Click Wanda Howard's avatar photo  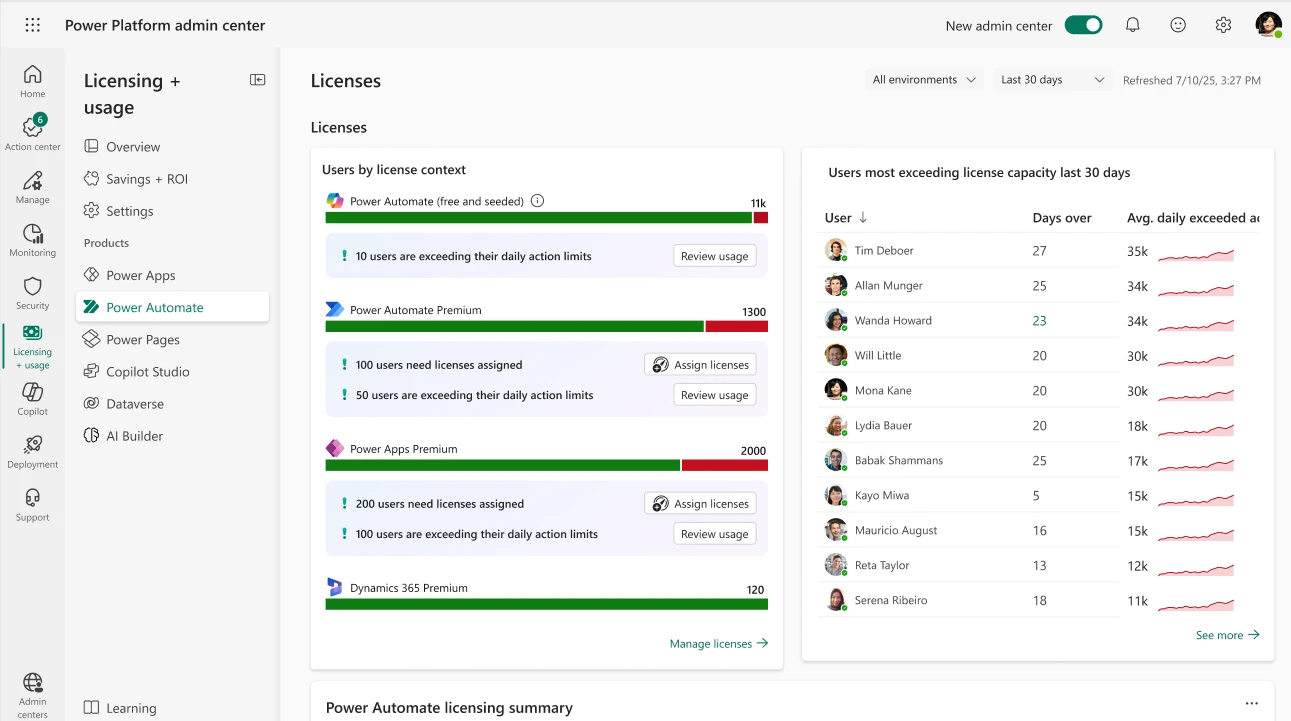(x=836, y=320)
